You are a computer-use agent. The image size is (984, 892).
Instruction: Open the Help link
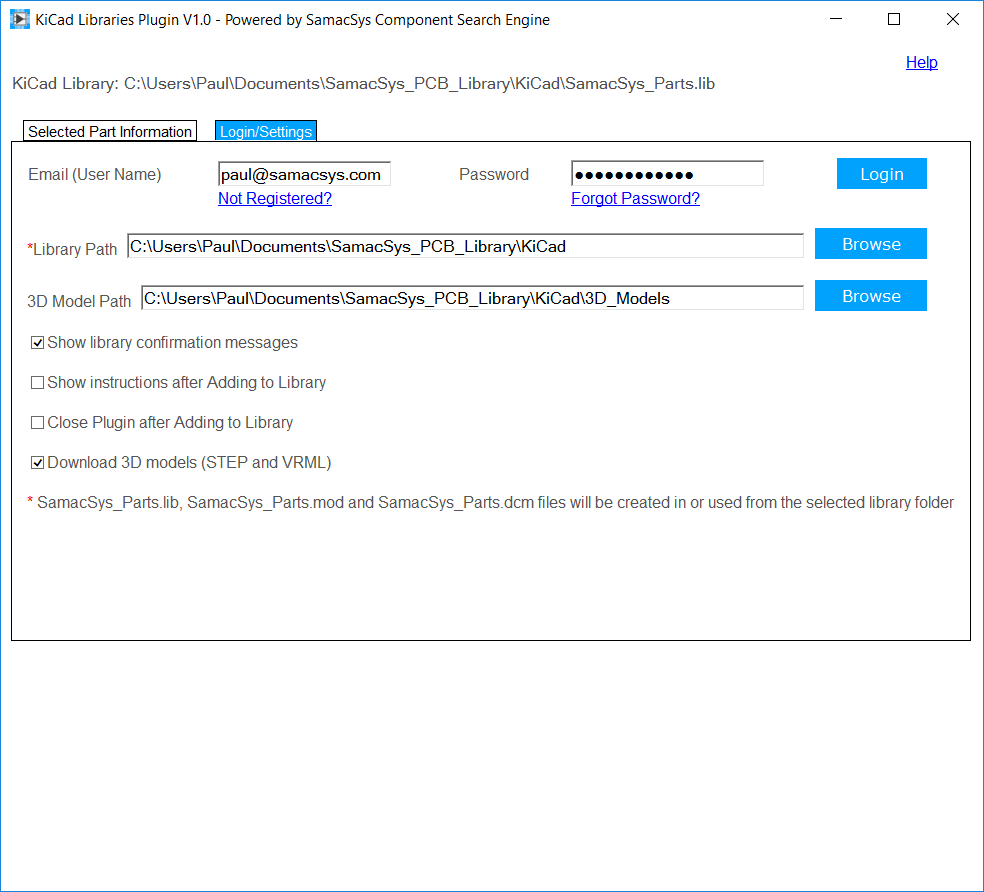(x=921, y=63)
